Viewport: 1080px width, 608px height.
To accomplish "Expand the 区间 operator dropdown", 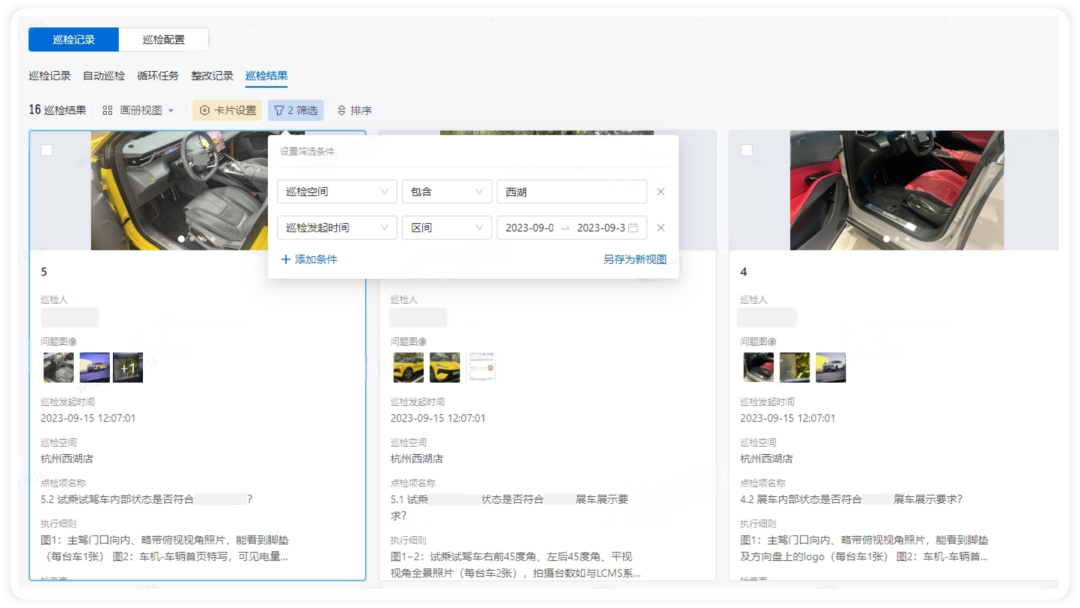I will tap(446, 228).
